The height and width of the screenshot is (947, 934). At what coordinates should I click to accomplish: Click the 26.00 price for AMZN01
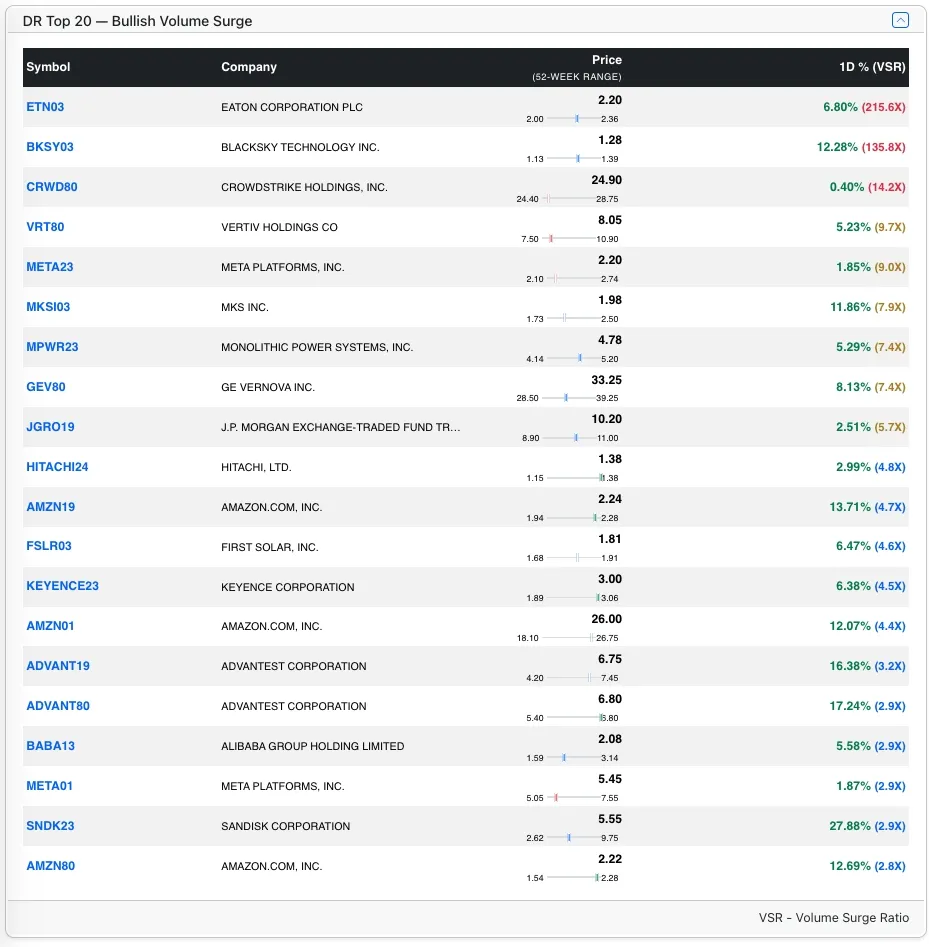click(606, 619)
